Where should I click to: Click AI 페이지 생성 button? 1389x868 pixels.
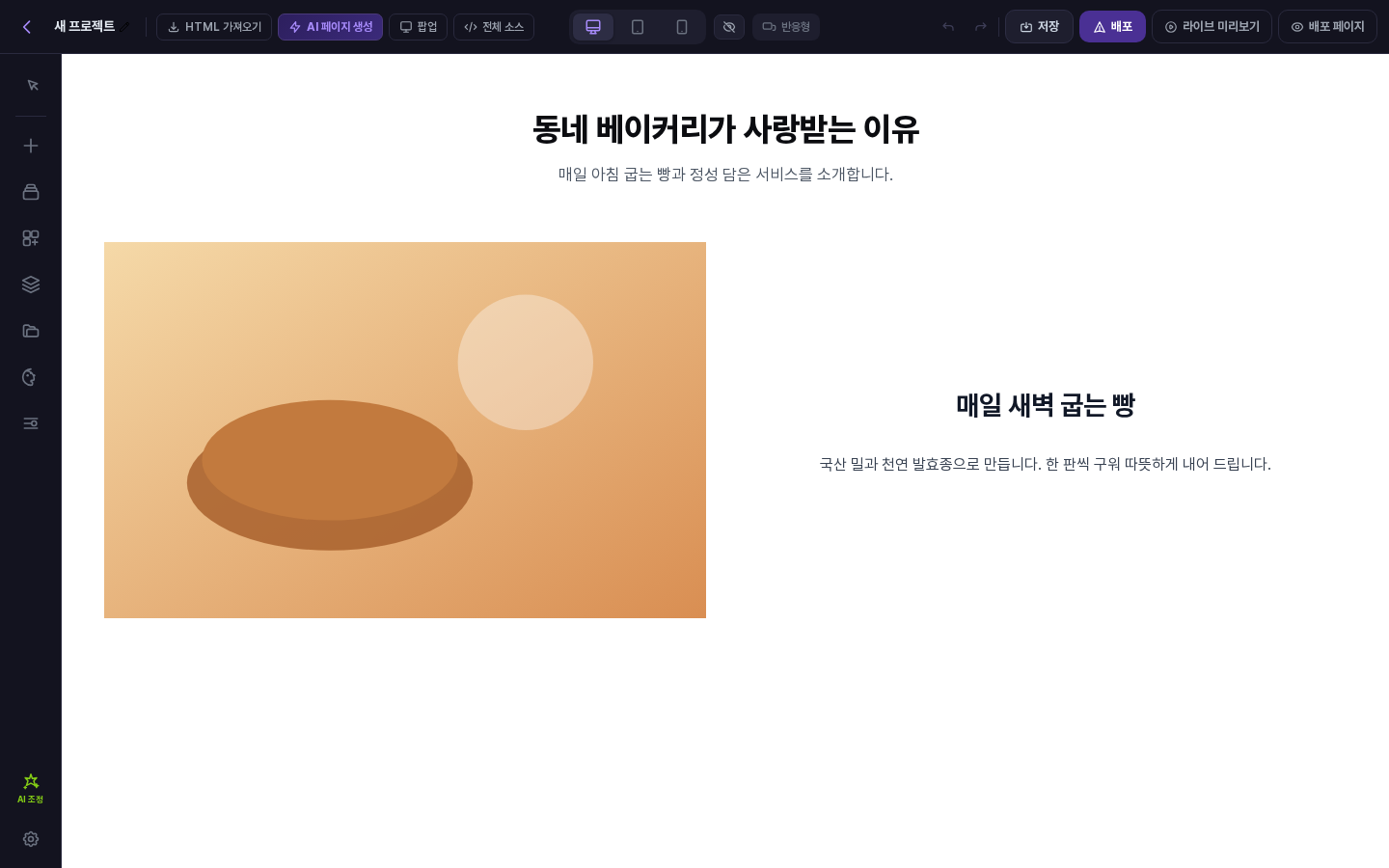point(331,27)
